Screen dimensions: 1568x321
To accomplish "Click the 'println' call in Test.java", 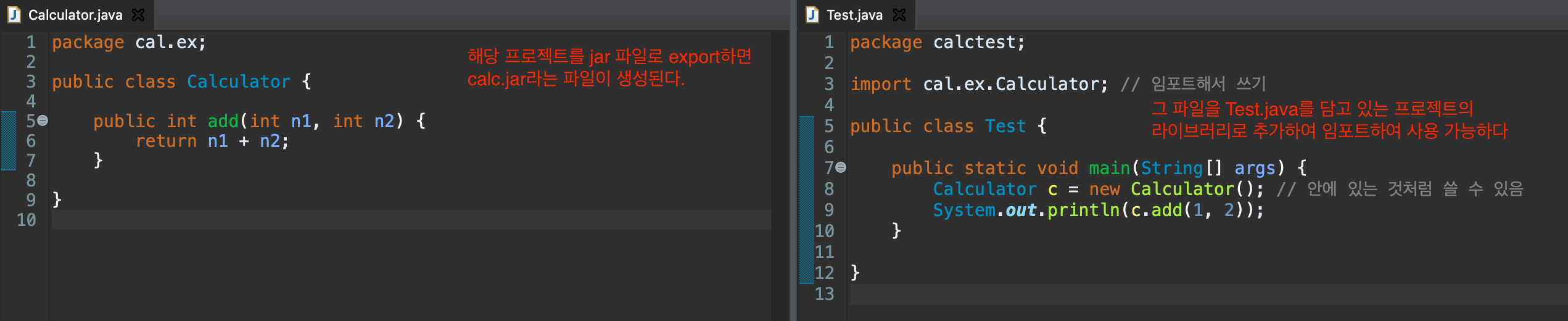I will point(1083,210).
